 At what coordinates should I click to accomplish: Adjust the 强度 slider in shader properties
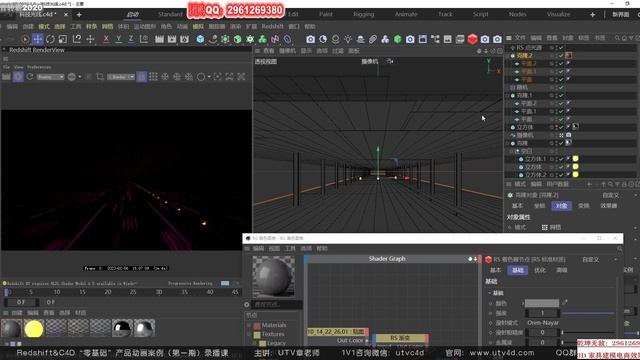[x=588, y=313]
